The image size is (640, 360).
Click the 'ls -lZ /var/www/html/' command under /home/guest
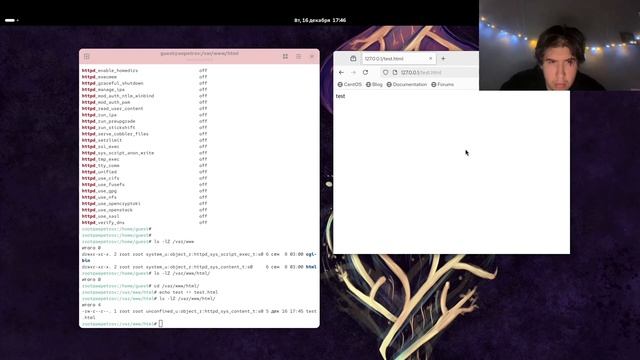pyautogui.click(x=146, y=273)
